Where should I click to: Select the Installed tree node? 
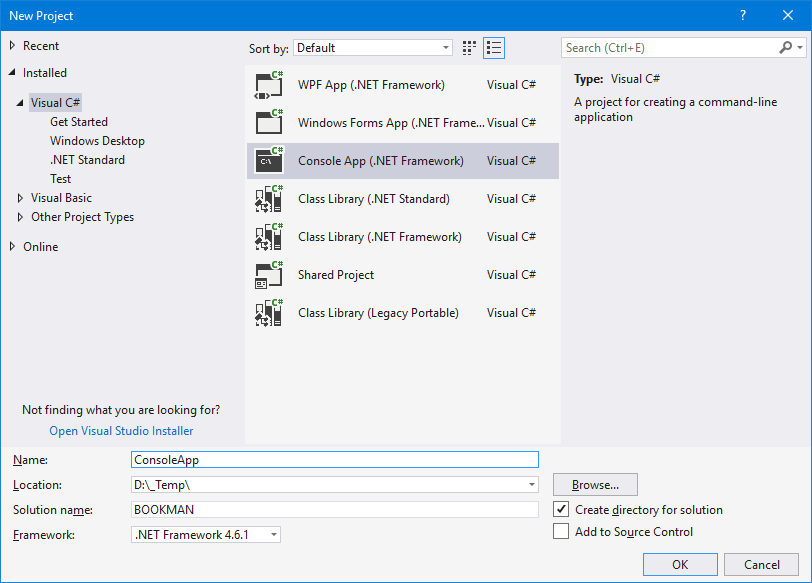click(x=45, y=72)
